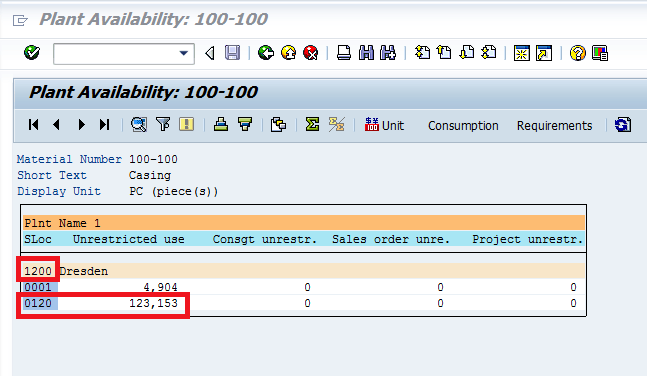Click column right arrow in list toolbar

[82, 125]
